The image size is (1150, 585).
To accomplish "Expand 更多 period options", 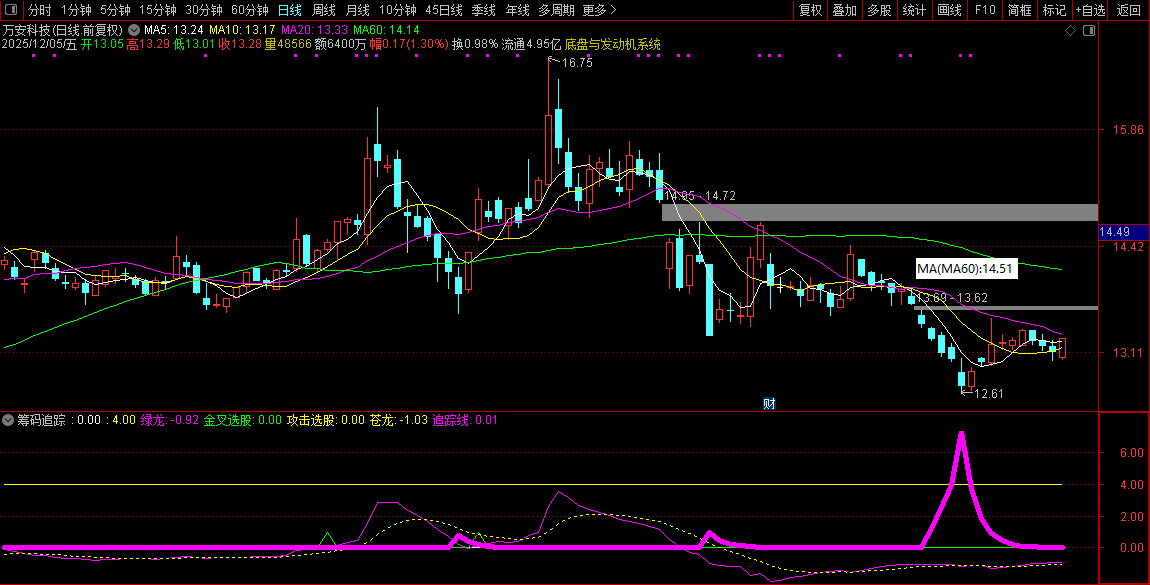I will [x=599, y=10].
